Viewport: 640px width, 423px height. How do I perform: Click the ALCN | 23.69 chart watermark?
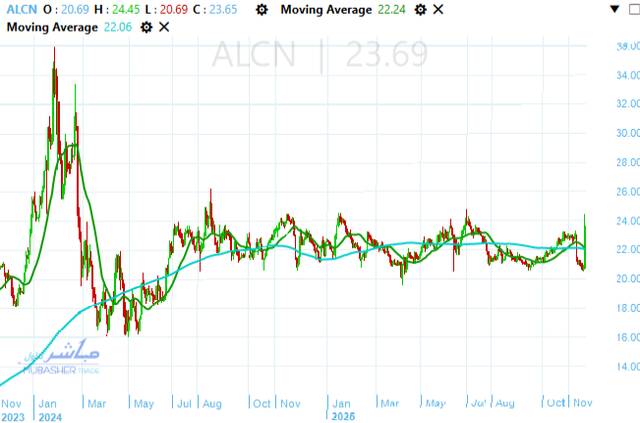click(x=313, y=55)
